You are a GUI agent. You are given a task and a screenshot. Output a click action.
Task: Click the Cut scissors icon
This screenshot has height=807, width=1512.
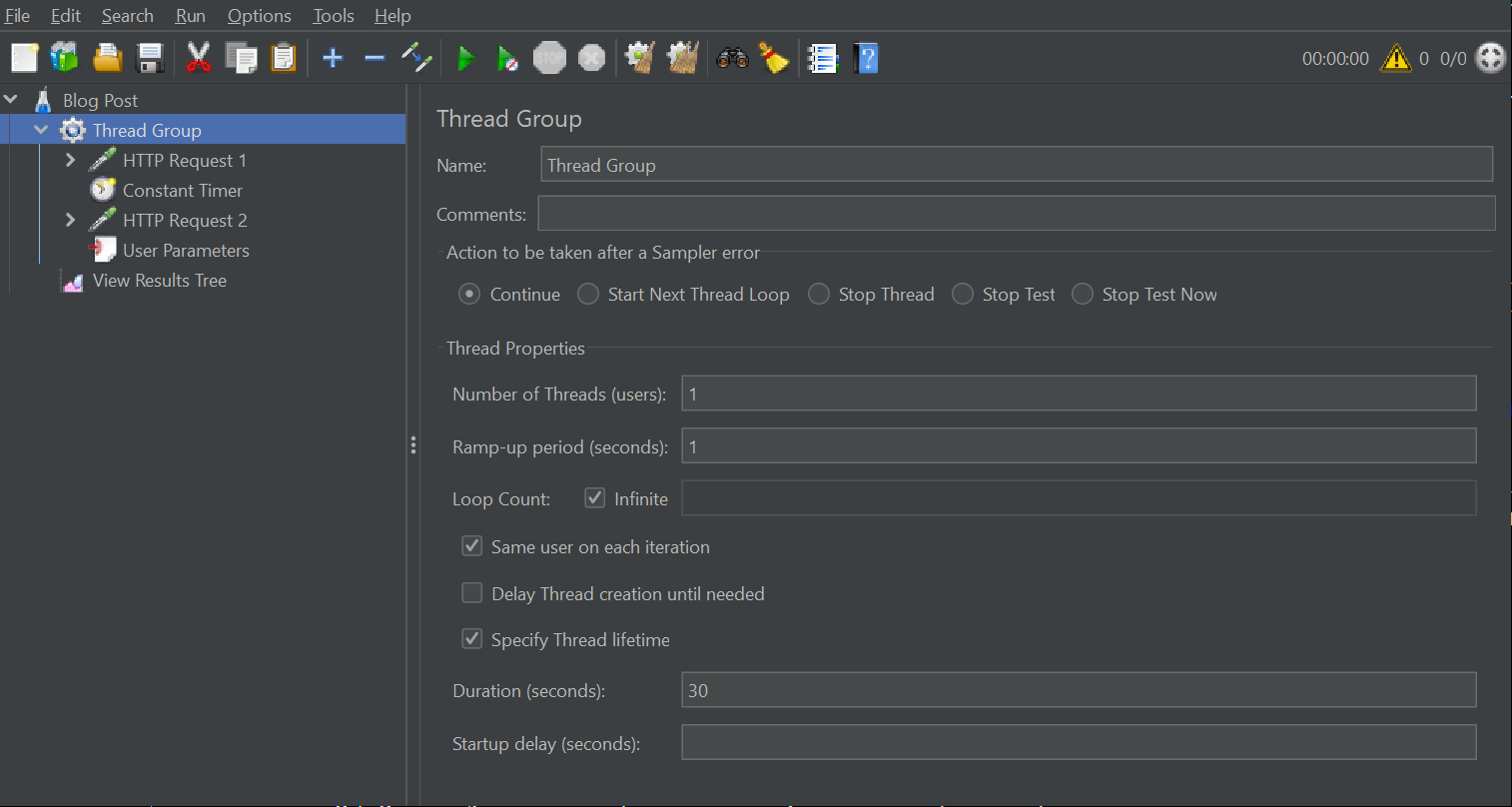pyautogui.click(x=199, y=58)
